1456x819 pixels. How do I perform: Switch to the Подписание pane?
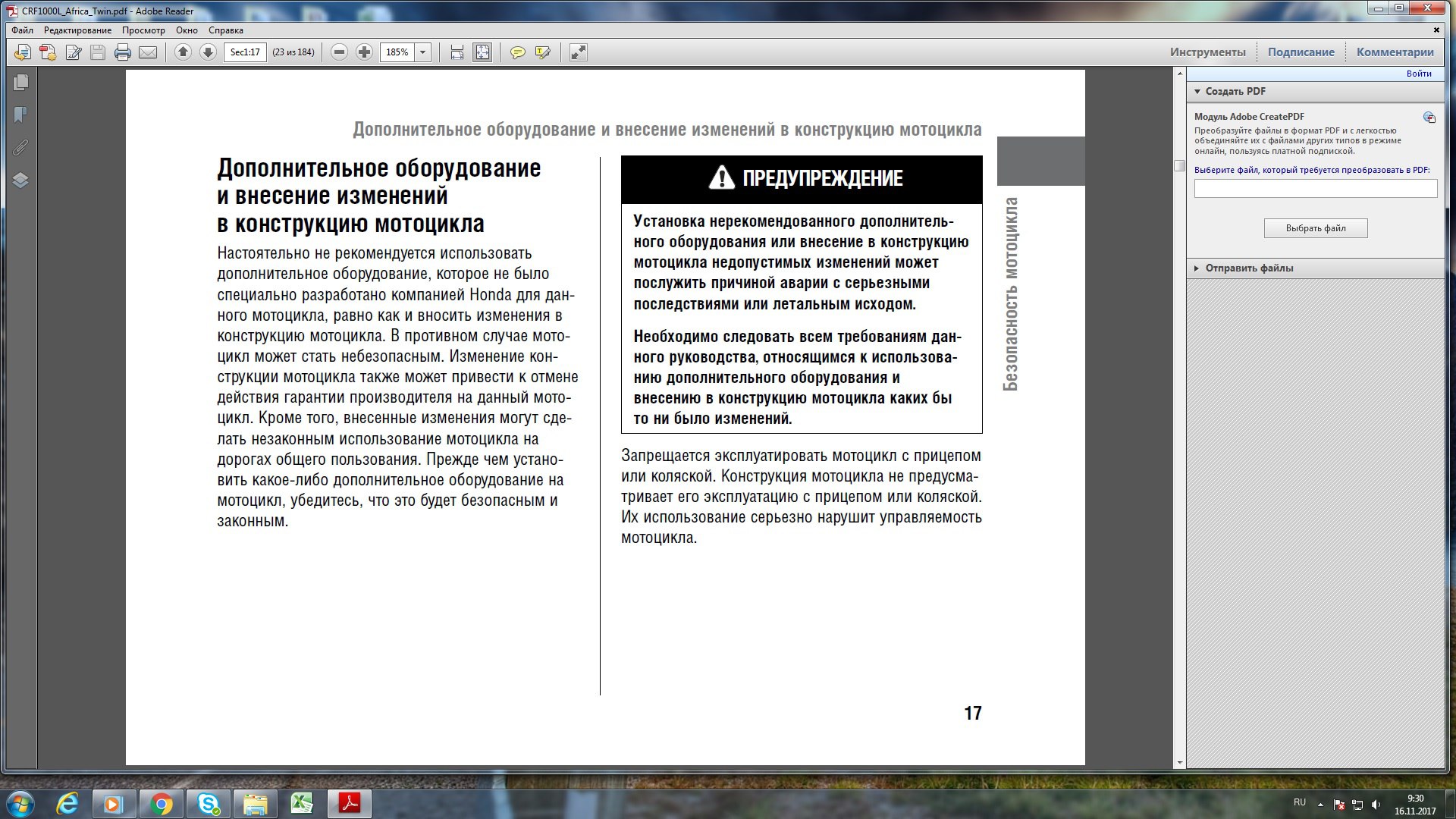point(1301,52)
